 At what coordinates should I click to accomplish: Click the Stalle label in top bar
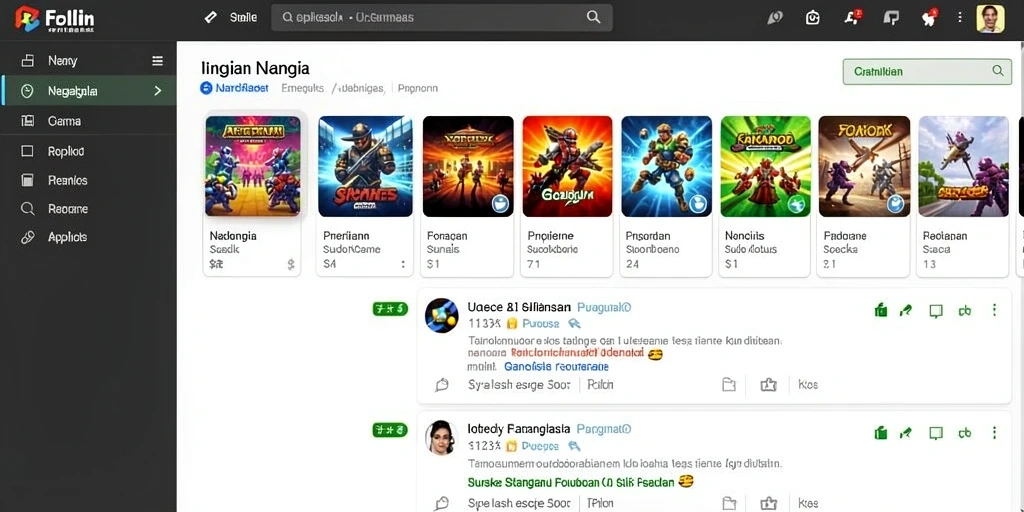click(x=243, y=18)
